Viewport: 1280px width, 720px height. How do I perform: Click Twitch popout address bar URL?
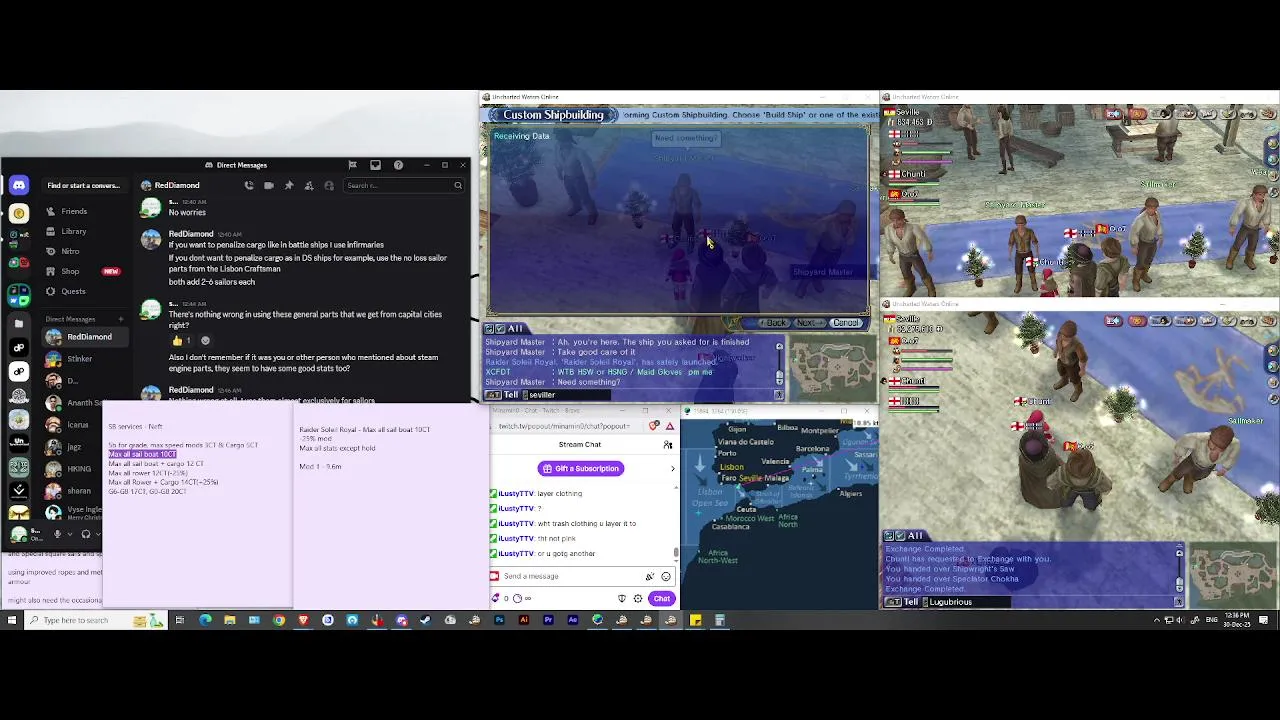click(566, 426)
